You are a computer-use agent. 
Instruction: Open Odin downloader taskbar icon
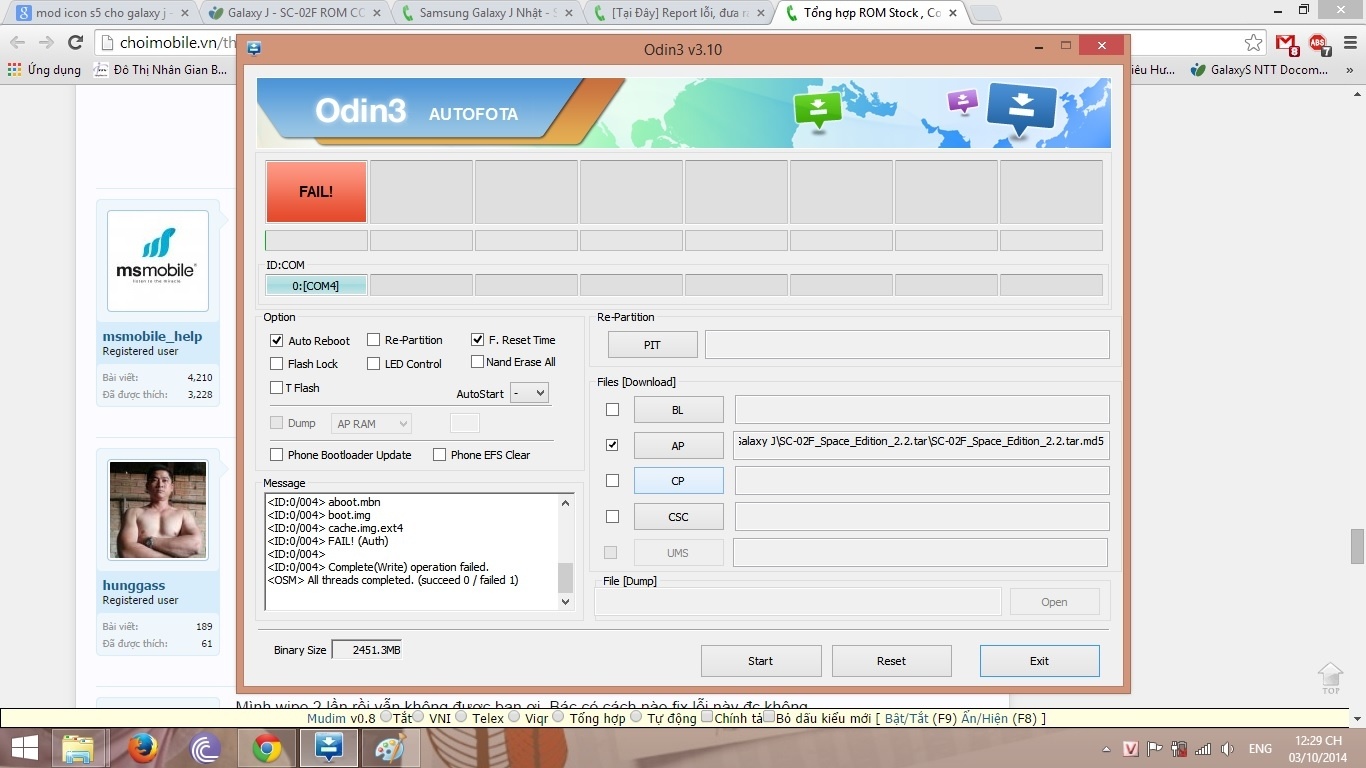click(328, 748)
